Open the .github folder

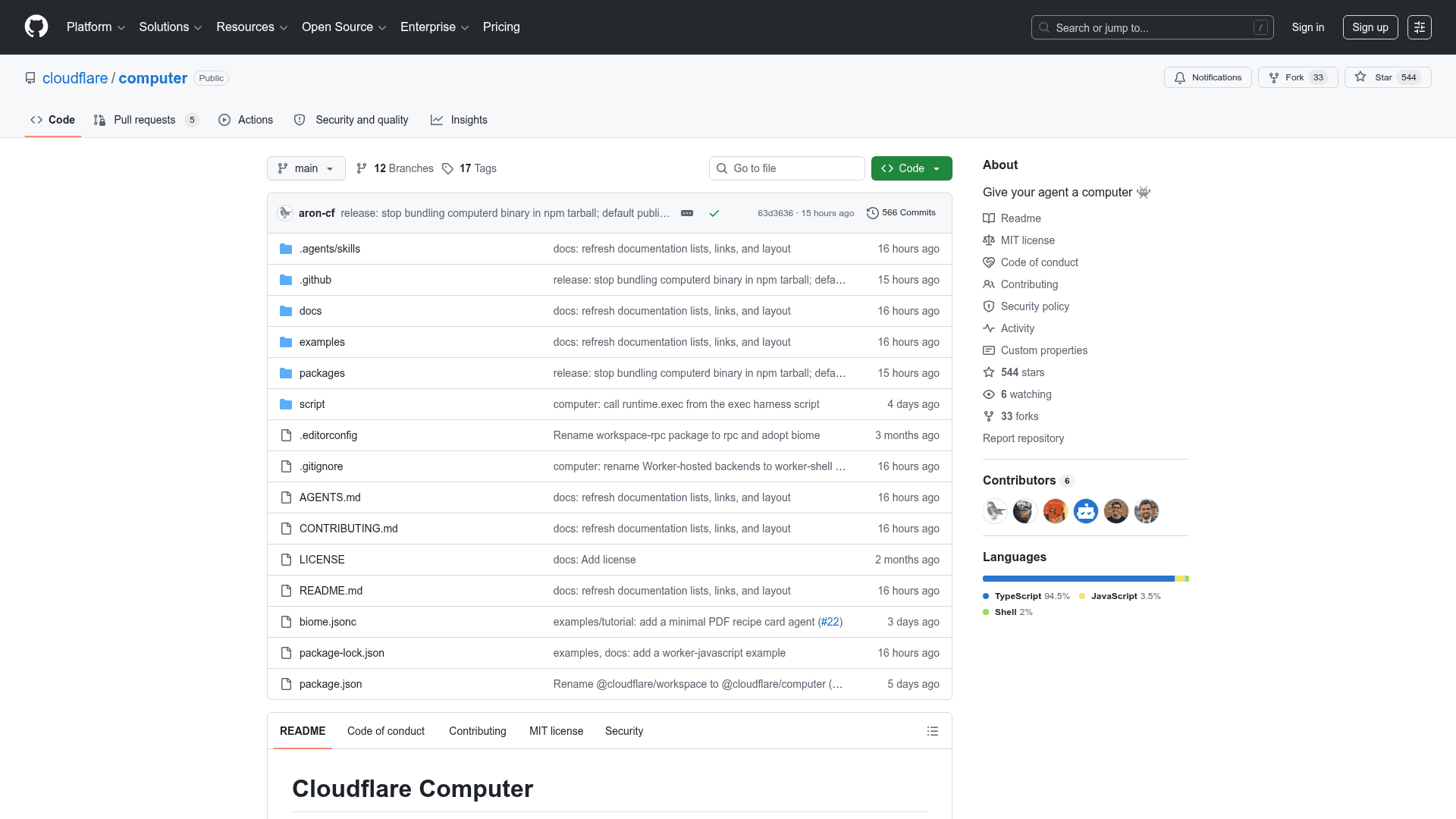click(x=315, y=280)
